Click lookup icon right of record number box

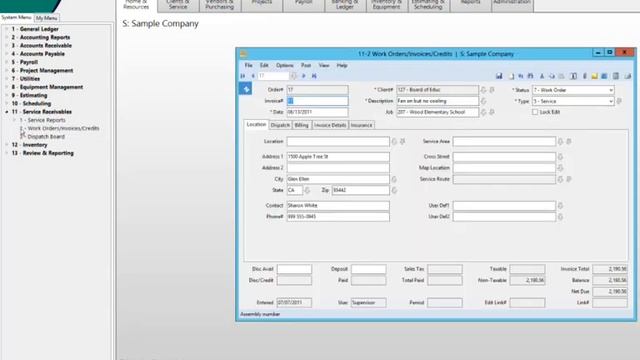tap(293, 76)
